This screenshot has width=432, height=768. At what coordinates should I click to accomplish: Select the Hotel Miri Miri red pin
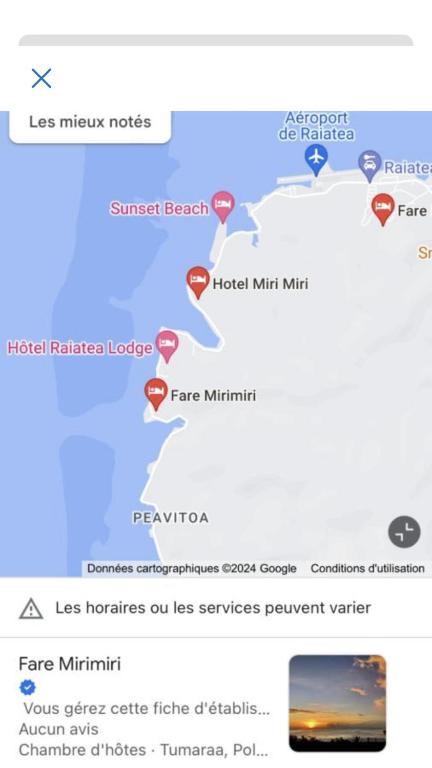coord(198,282)
